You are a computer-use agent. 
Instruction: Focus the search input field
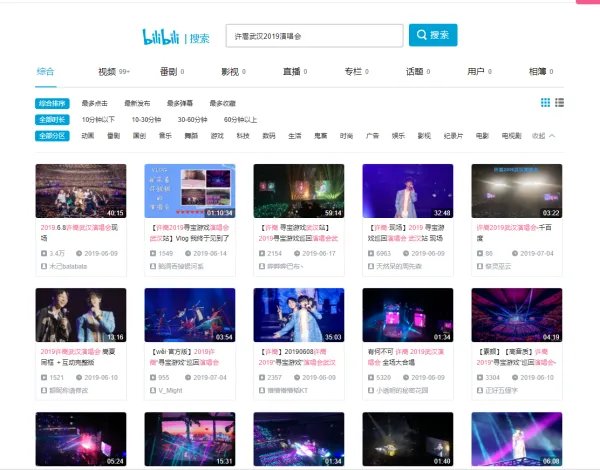(314, 36)
